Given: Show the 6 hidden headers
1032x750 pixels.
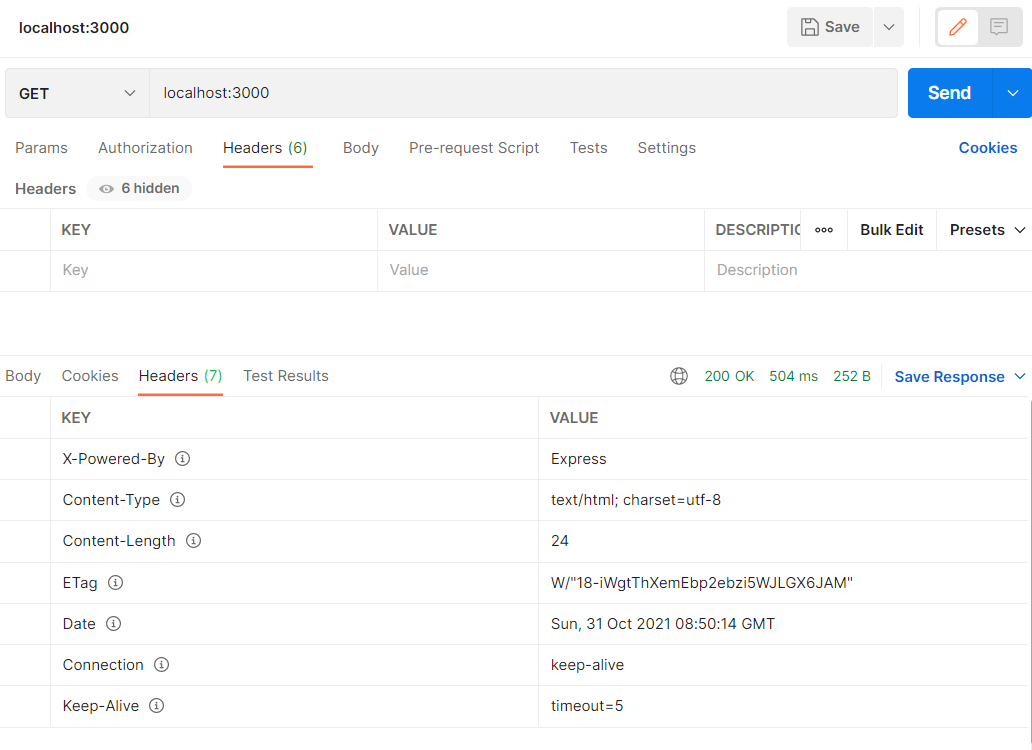Looking at the screenshot, I should (x=139, y=188).
